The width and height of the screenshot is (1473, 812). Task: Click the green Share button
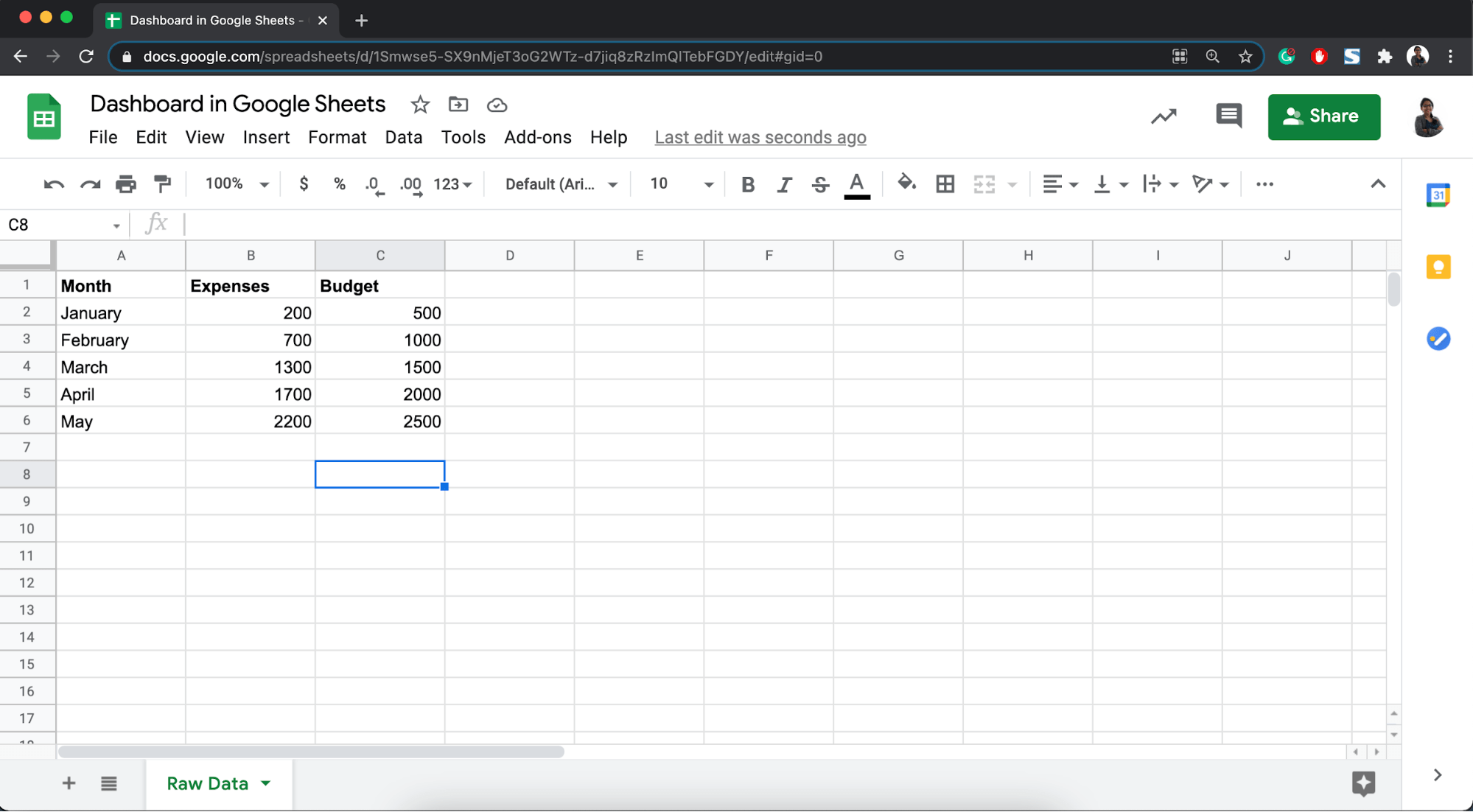(1323, 116)
